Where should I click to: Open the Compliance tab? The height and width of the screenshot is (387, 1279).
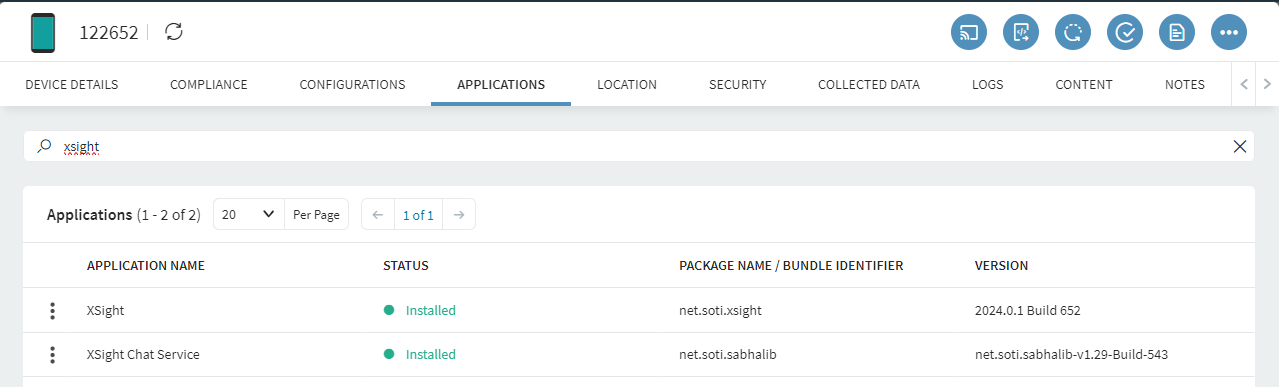pyautogui.click(x=209, y=85)
